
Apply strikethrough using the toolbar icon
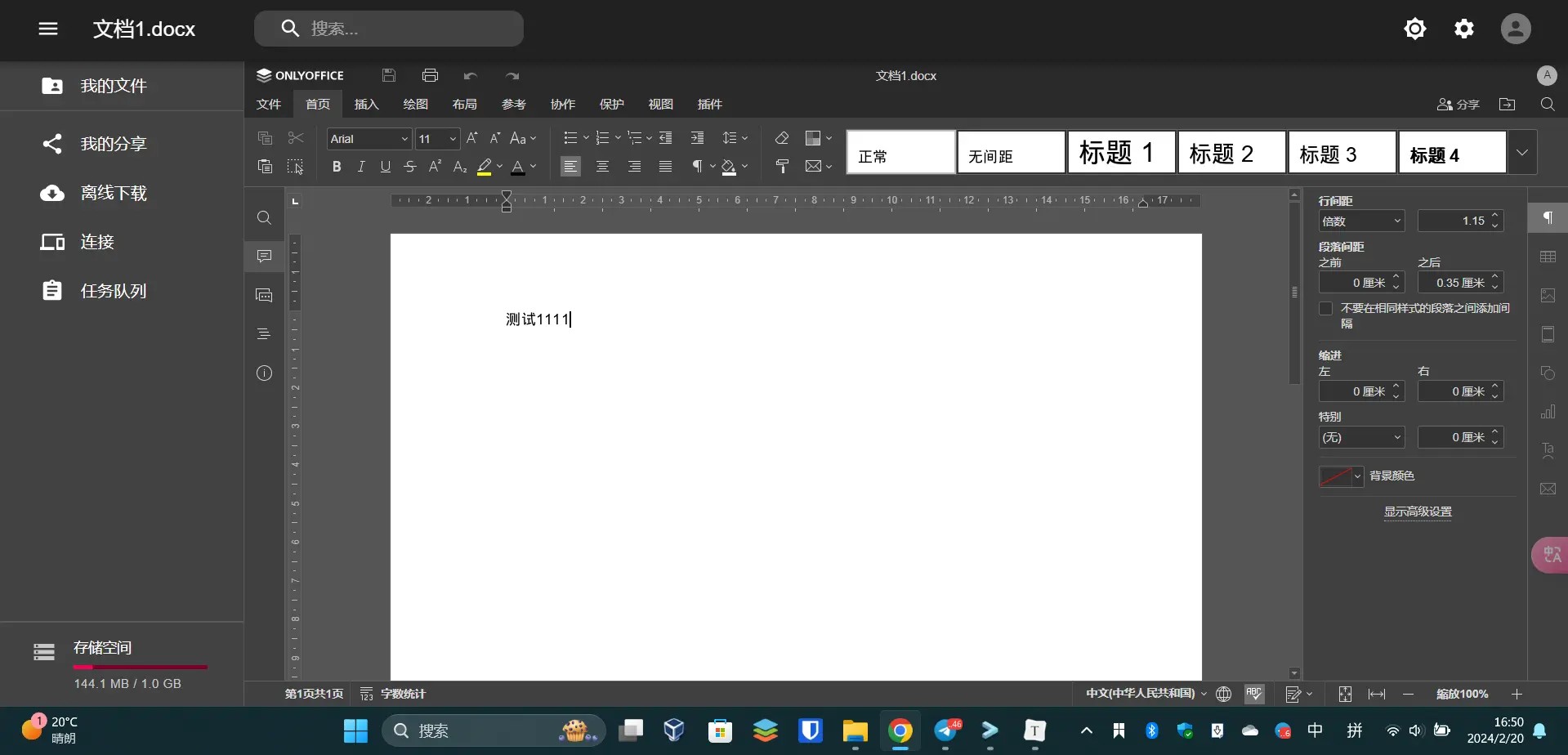point(410,167)
